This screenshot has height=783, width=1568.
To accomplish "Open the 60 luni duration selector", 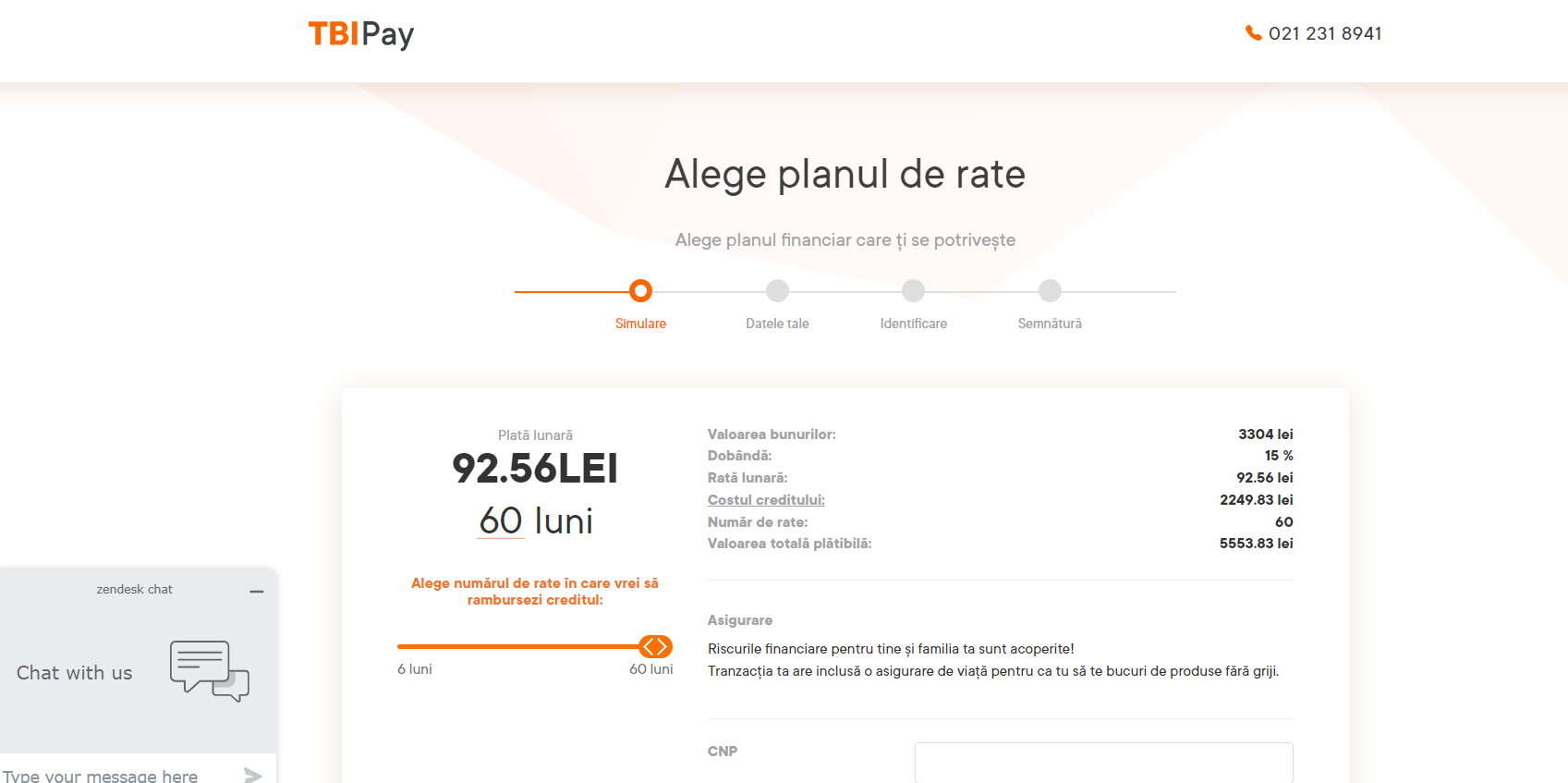I will click(x=499, y=520).
